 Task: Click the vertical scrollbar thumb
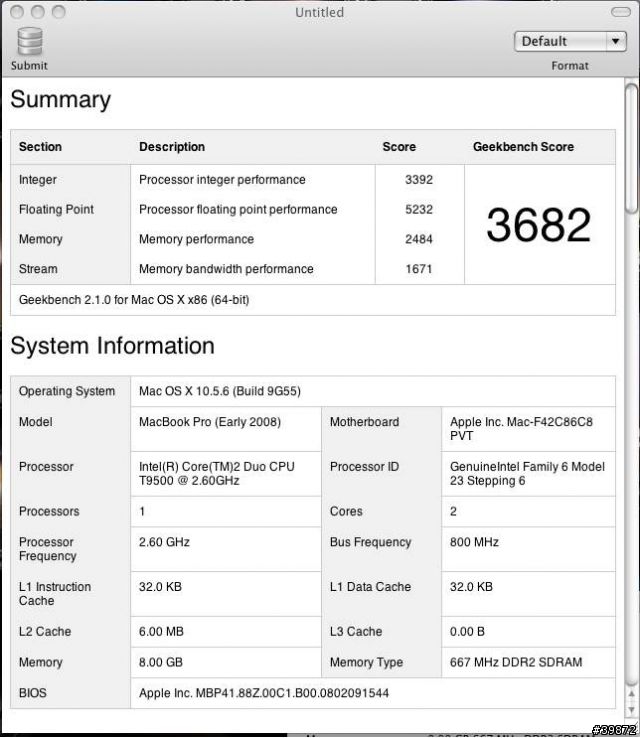631,148
